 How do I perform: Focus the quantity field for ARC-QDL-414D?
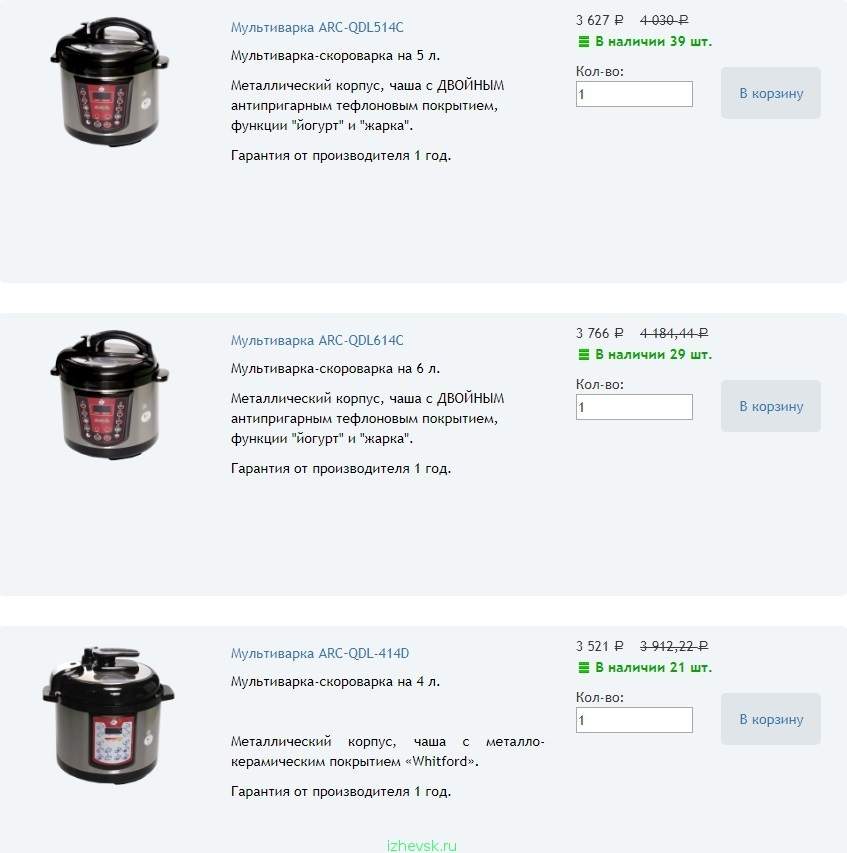[x=634, y=720]
